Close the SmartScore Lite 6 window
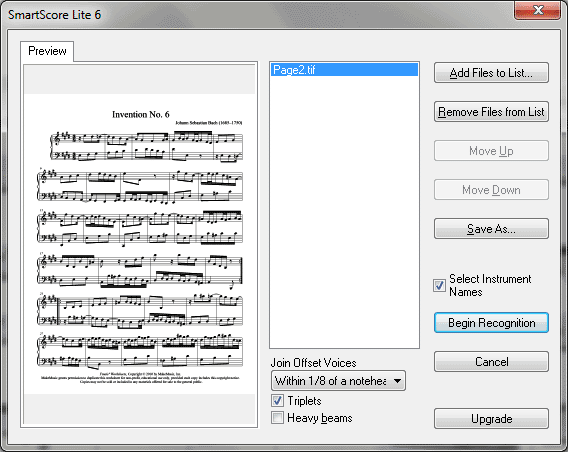 tap(537, 10)
